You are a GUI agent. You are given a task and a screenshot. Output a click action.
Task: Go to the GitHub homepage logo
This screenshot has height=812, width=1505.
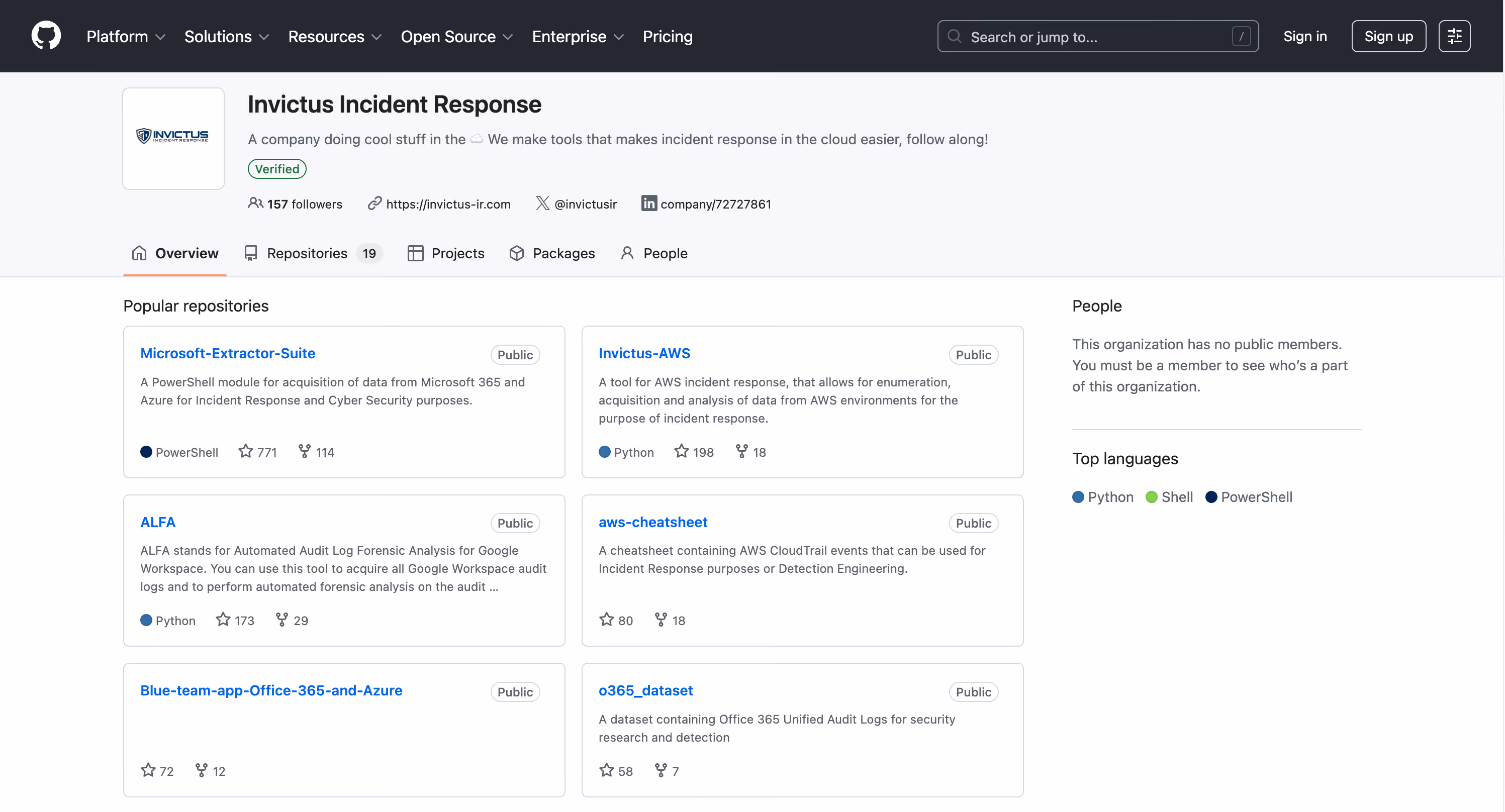46,36
